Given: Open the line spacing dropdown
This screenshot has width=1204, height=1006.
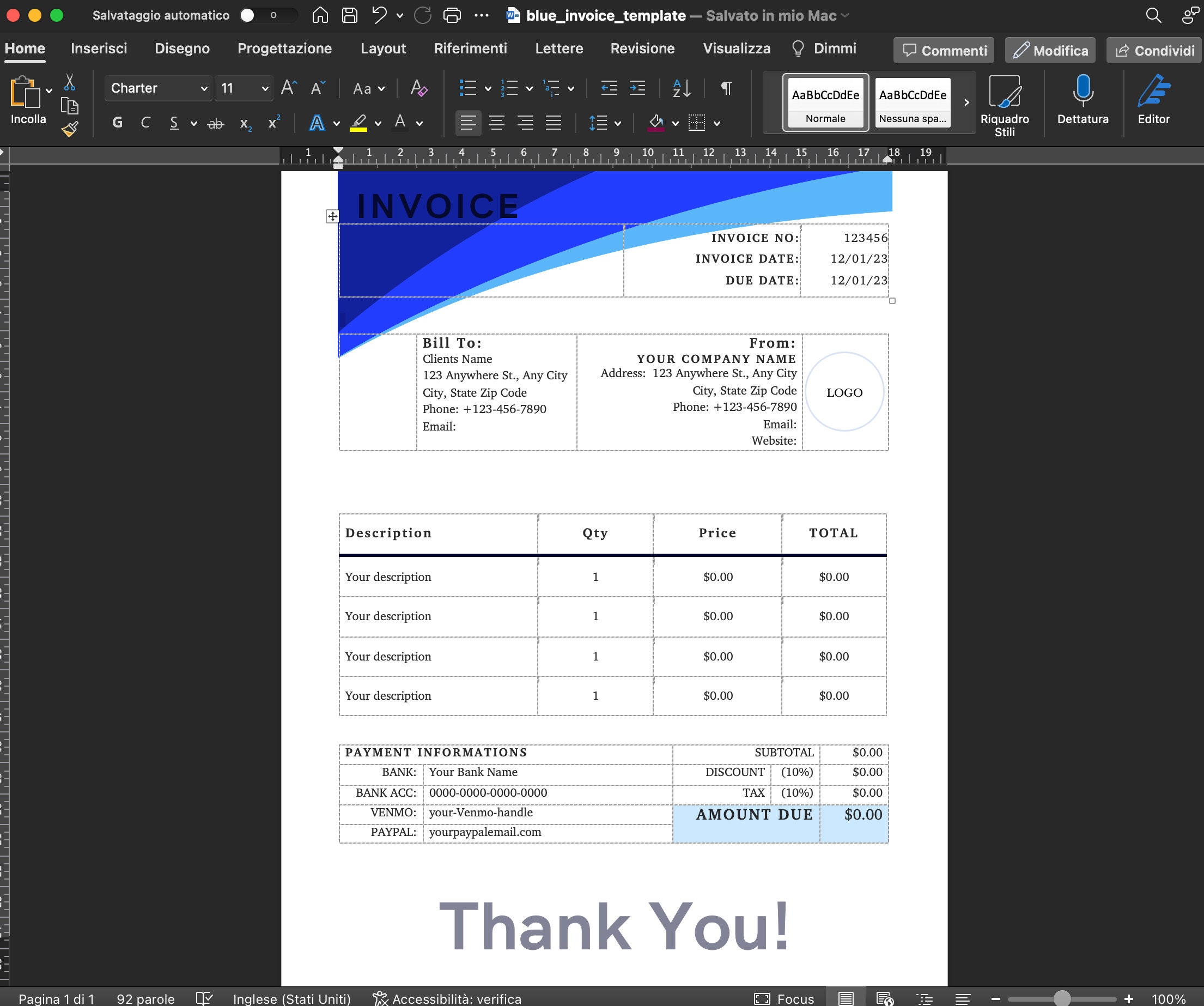Looking at the screenshot, I should [617, 122].
